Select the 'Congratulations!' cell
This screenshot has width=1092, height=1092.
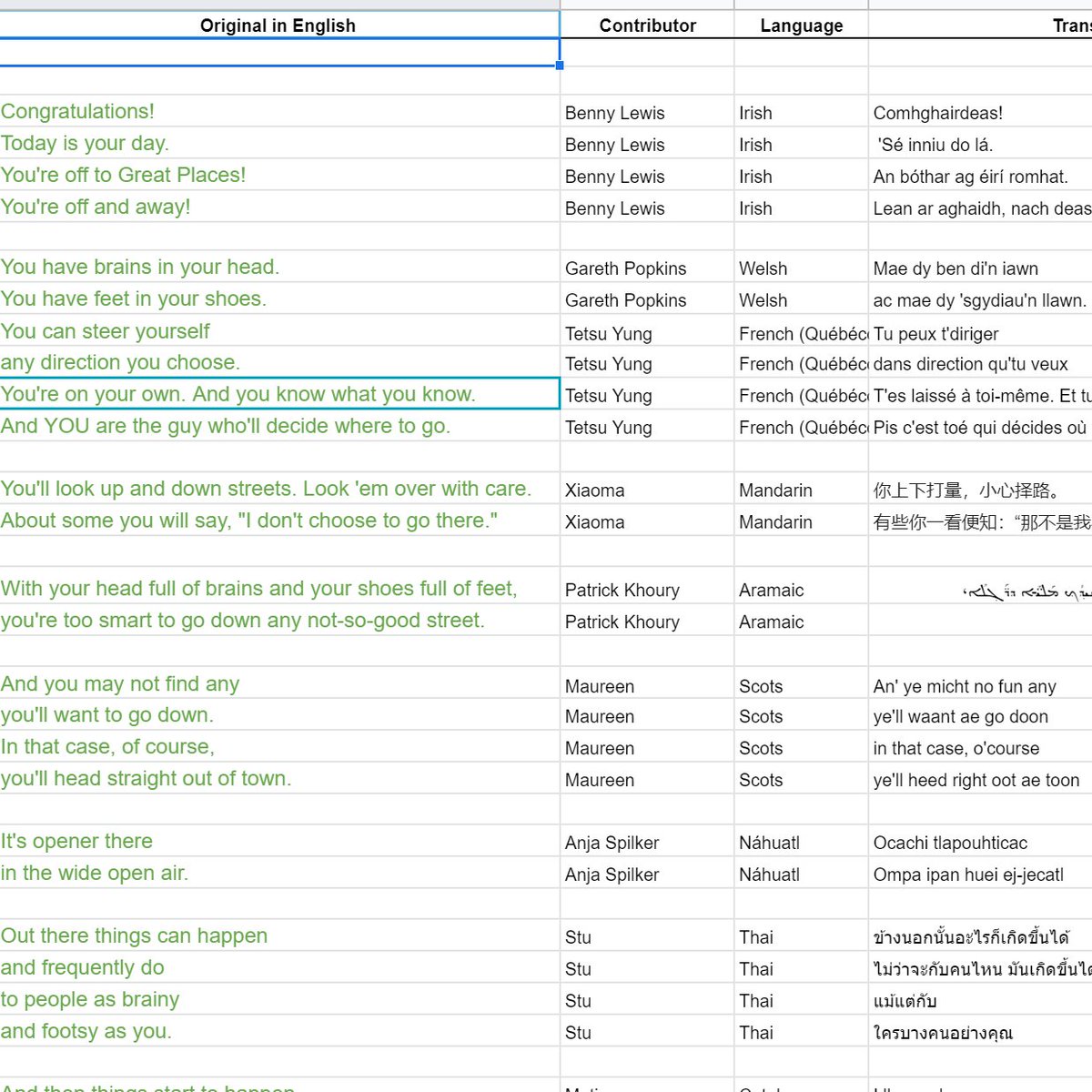[x=278, y=111]
